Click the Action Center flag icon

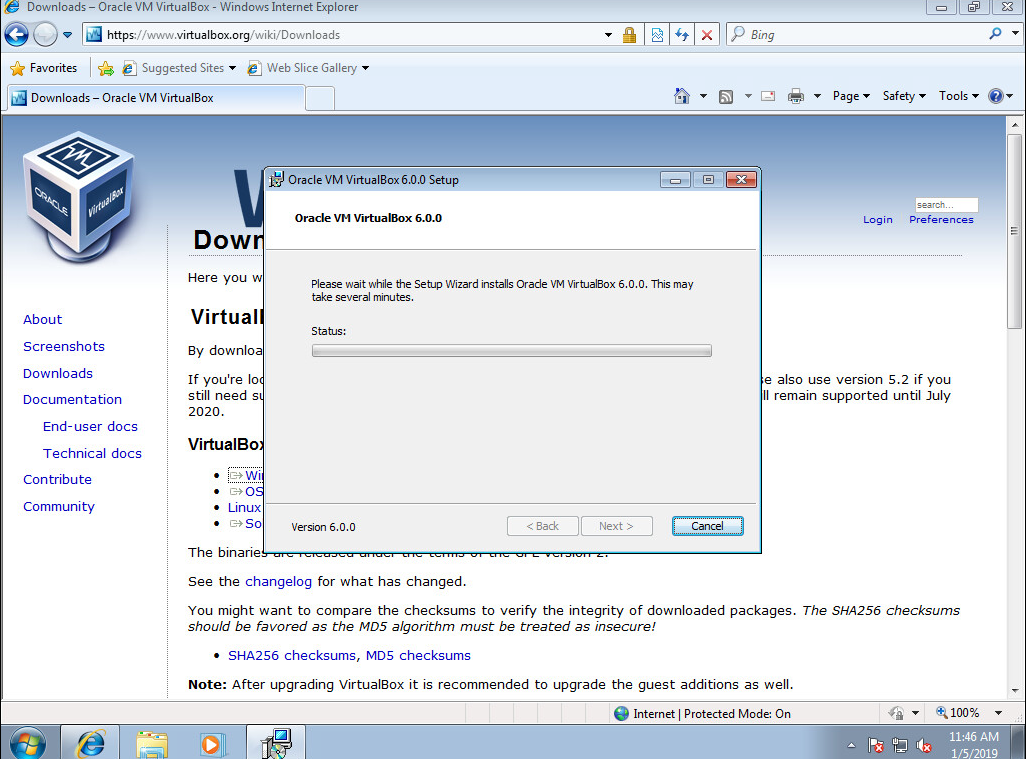pyautogui.click(x=875, y=745)
